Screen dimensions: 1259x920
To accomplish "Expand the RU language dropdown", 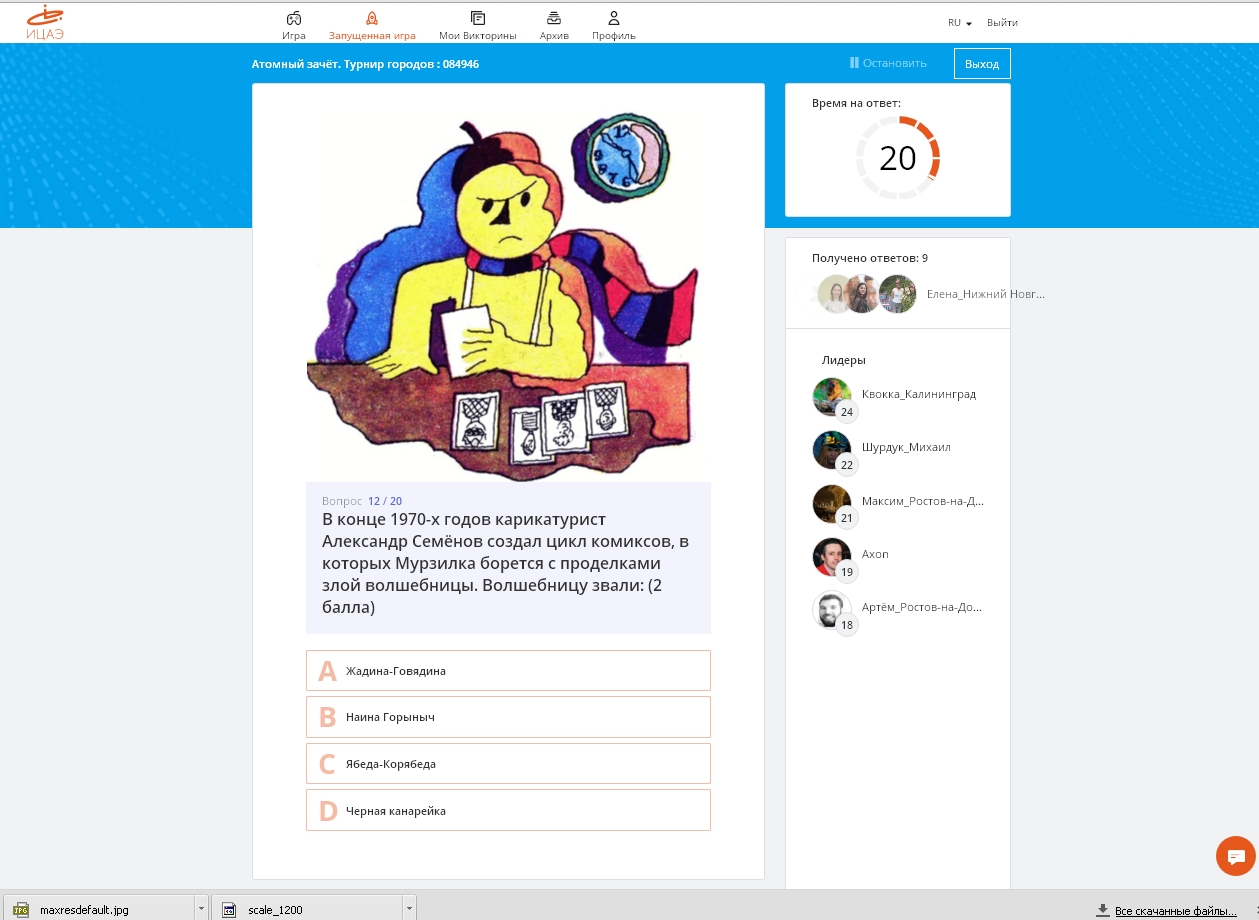I will point(960,23).
